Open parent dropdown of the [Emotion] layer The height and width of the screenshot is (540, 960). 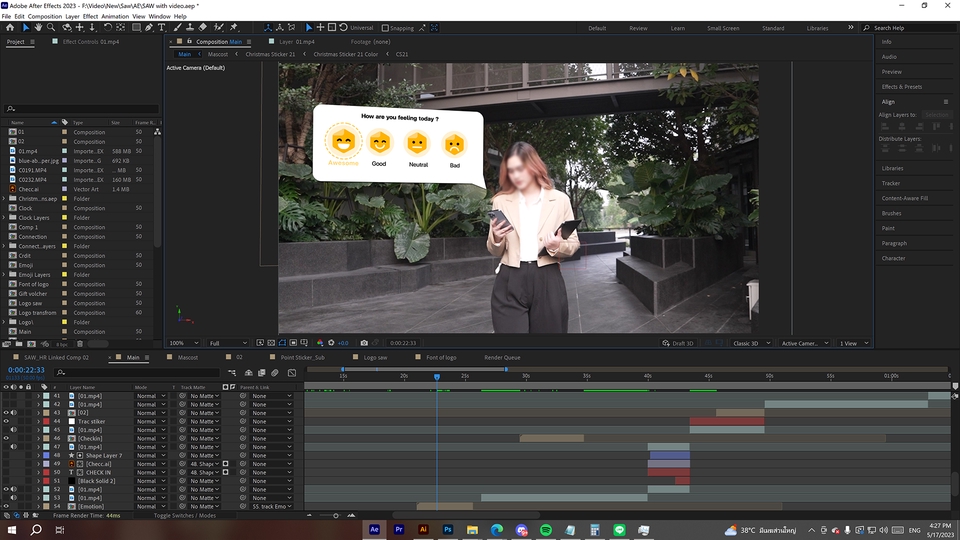[x=272, y=506]
